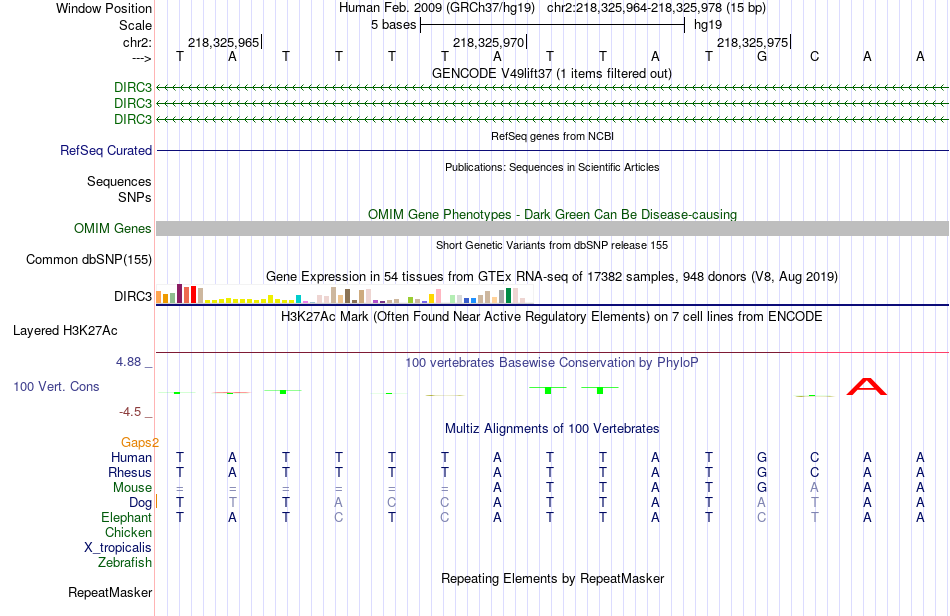Open H3K27Ac Mark ENCODE track title
This screenshot has height=616, width=950.
pyautogui.click(x=552, y=317)
